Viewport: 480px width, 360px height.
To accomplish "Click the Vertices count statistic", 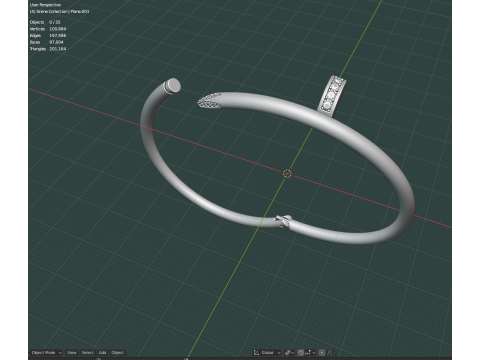I will 48,29.
